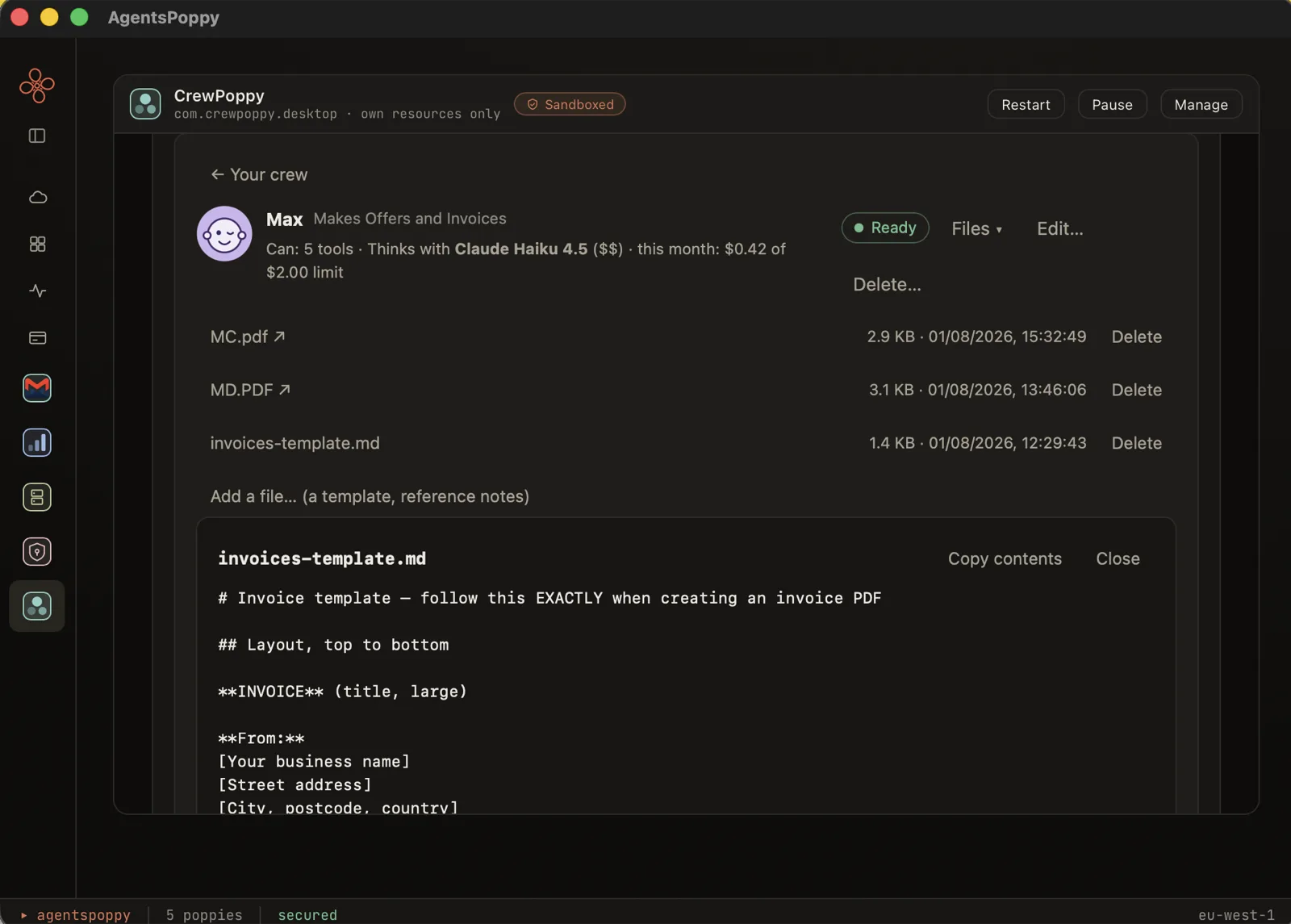The height and width of the screenshot is (924, 1291).
Task: Click 'secured' in the status bar
Action: [x=307, y=914]
